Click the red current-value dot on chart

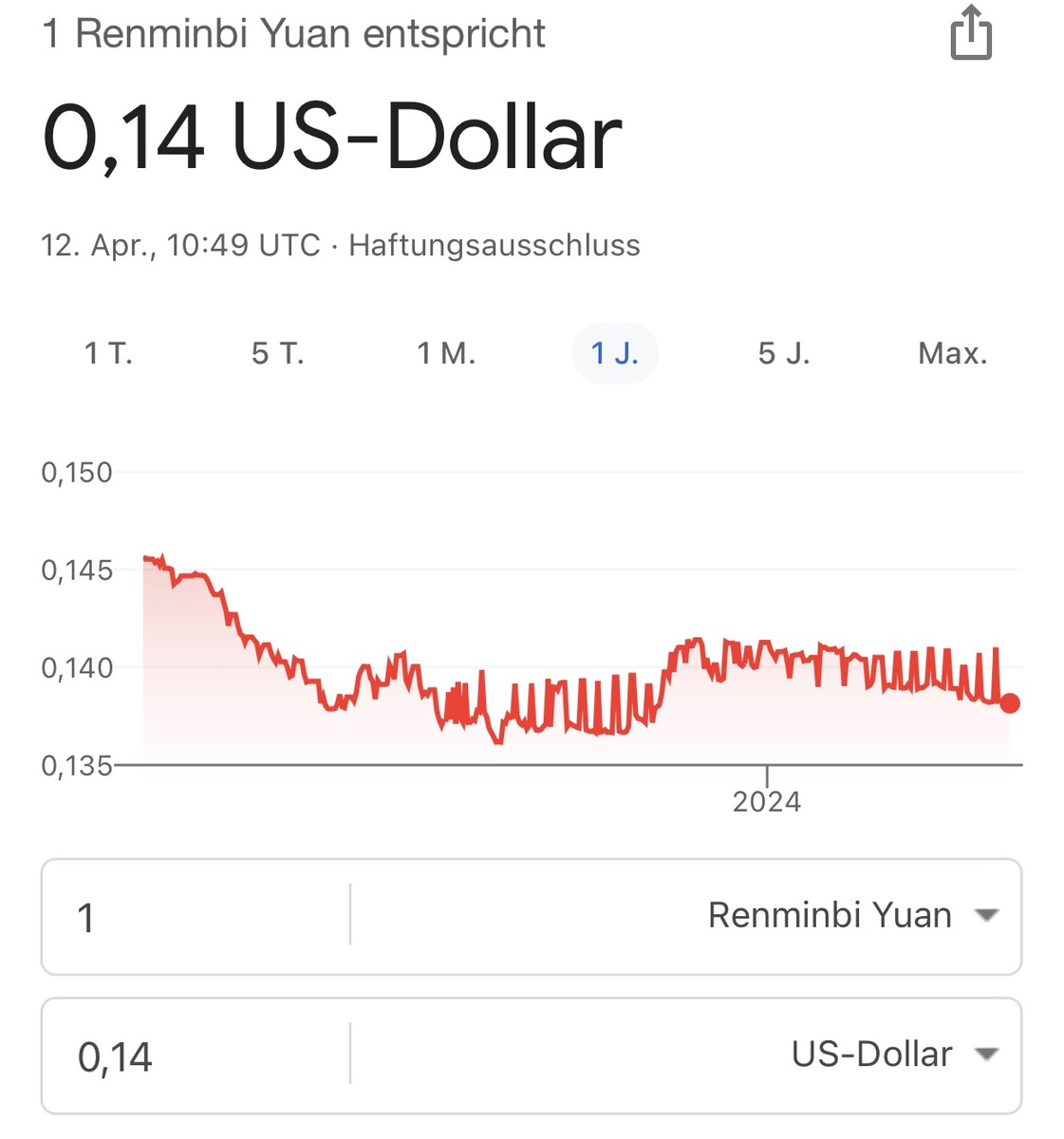pos(1010,703)
